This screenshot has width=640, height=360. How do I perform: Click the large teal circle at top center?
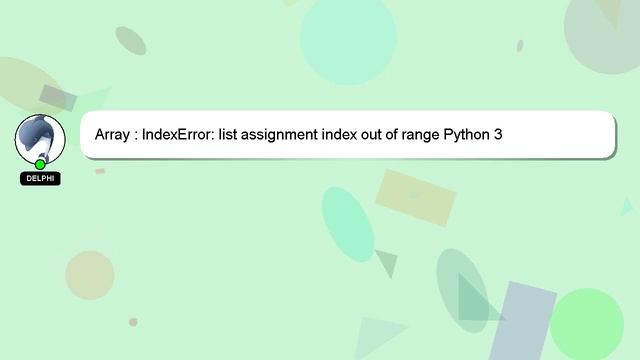[348, 39]
